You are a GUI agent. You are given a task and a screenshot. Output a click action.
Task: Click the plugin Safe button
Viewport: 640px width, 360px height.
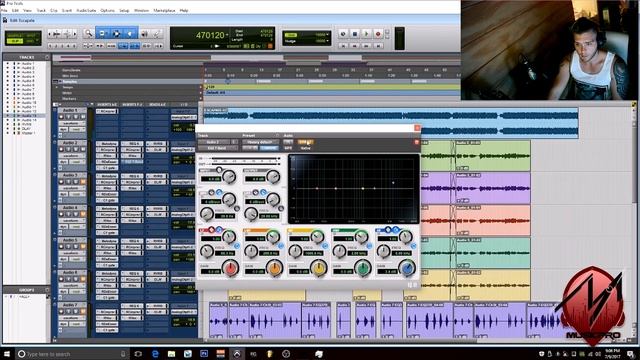[288, 148]
